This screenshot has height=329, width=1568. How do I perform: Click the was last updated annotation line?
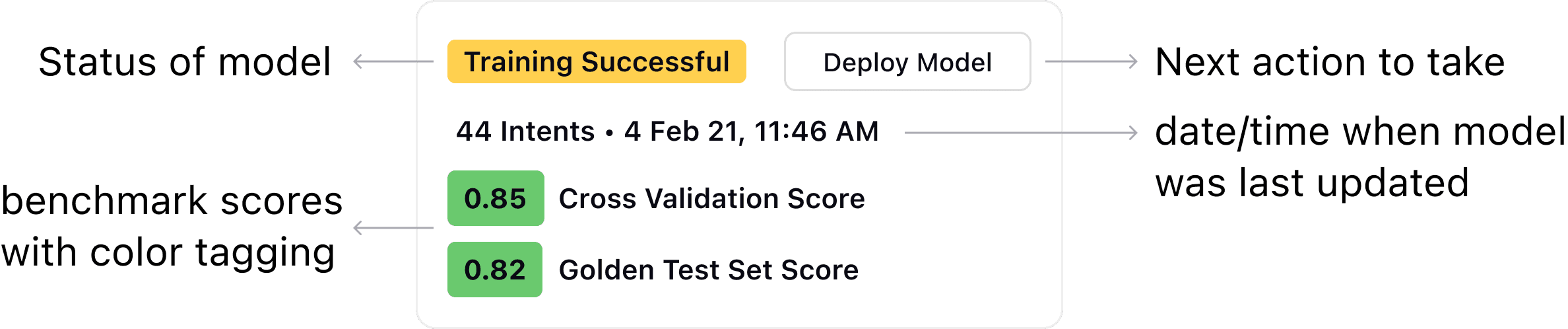1312,183
